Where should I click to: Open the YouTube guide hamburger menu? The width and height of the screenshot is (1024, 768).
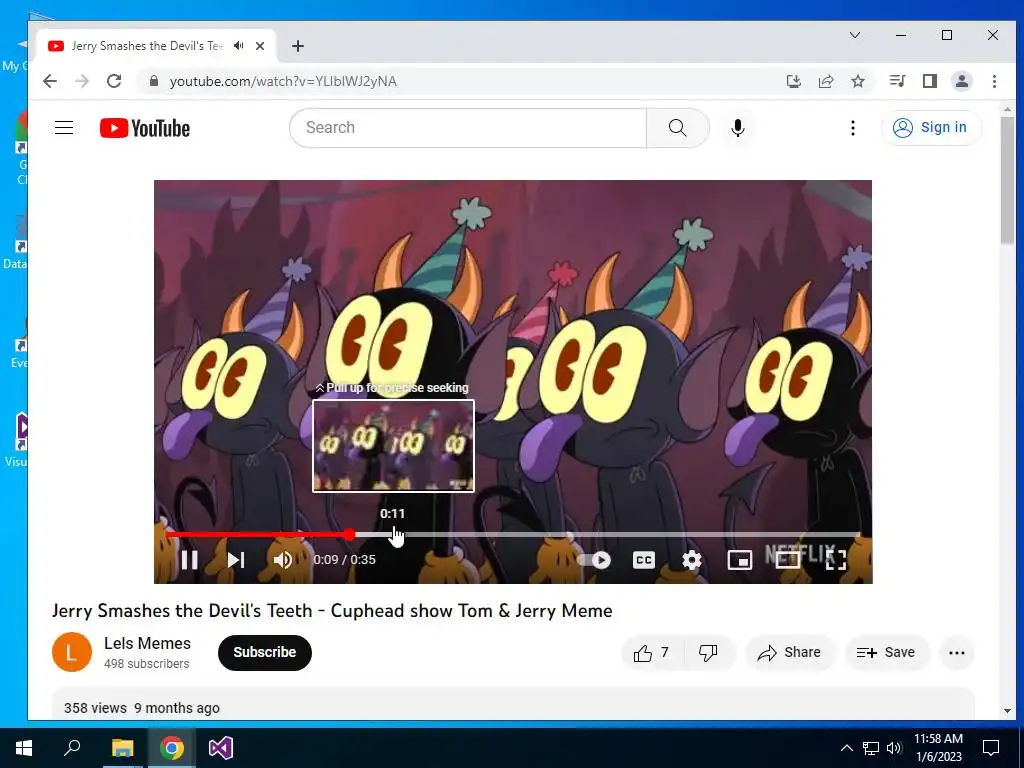tap(64, 127)
